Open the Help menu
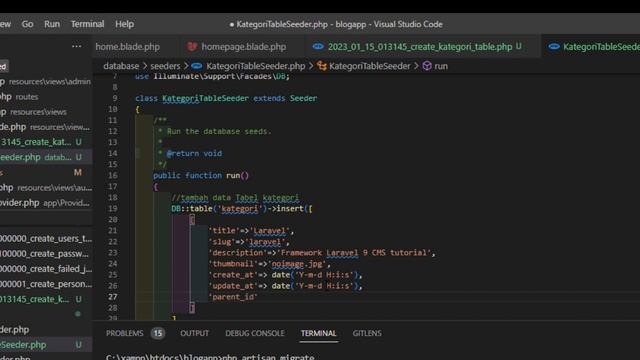The image size is (640, 360). click(124, 24)
